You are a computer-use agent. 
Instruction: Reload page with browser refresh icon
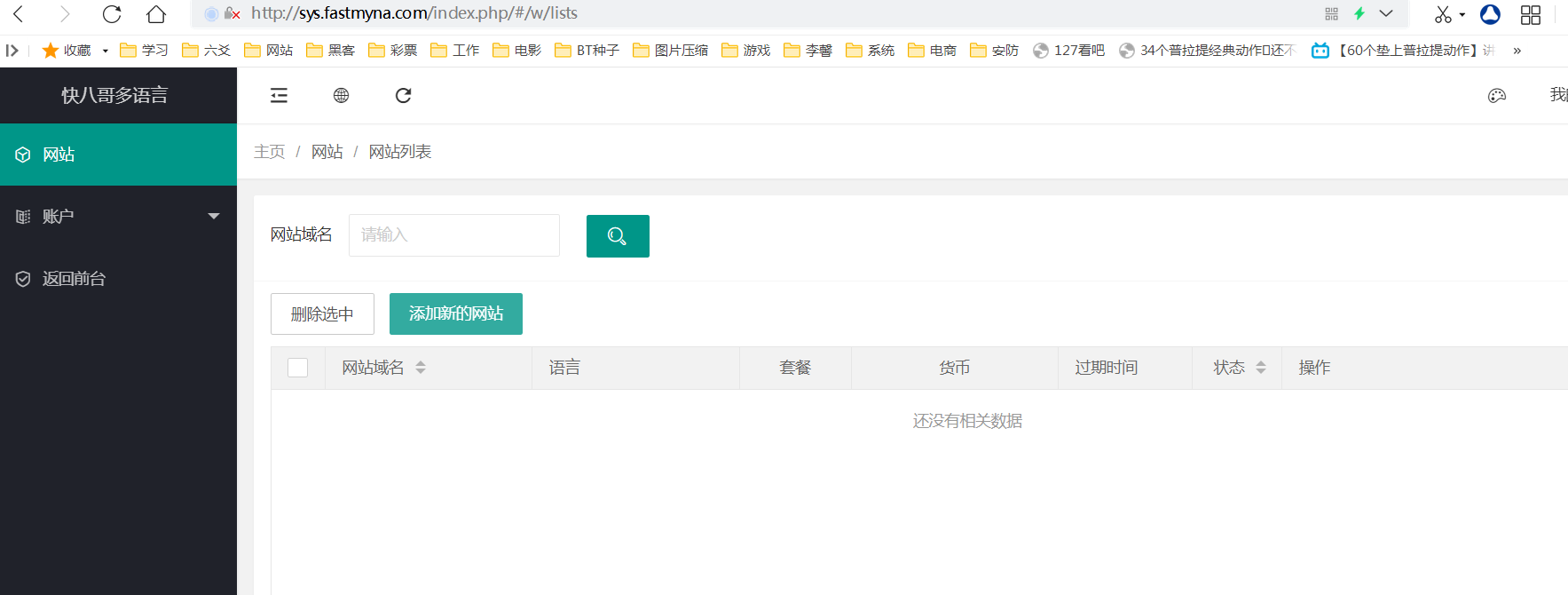pos(112,14)
